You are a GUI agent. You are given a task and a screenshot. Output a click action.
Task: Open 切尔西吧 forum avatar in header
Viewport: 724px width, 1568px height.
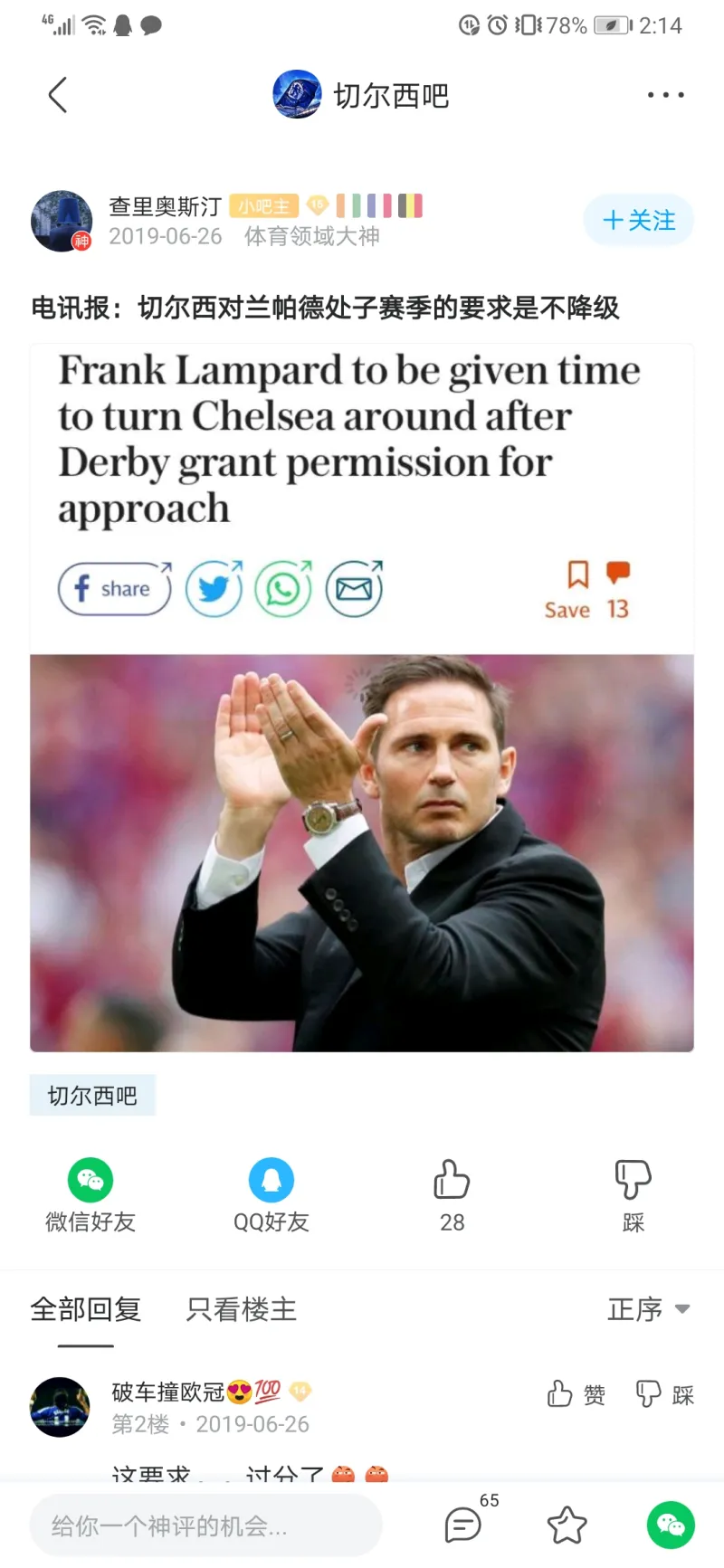pyautogui.click(x=297, y=94)
